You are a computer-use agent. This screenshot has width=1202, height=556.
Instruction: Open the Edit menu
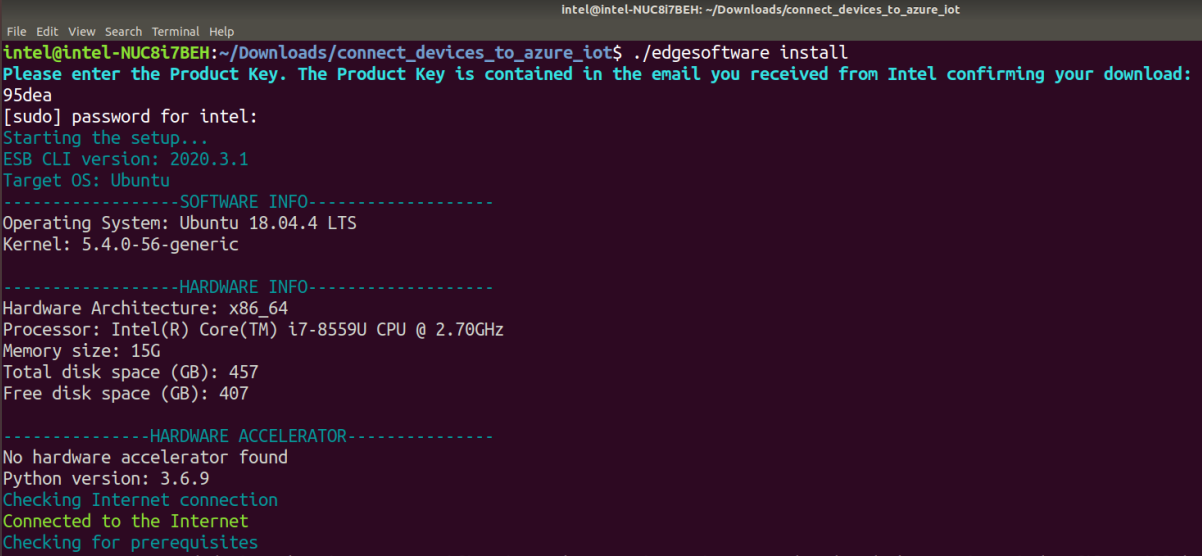(x=47, y=32)
